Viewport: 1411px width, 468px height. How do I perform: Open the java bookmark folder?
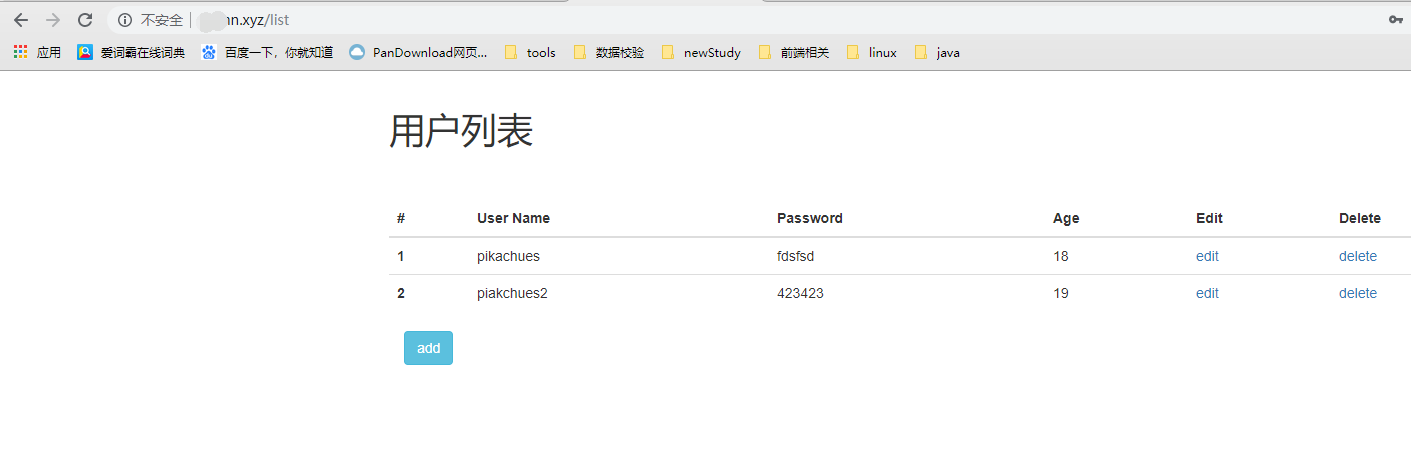[x=937, y=53]
